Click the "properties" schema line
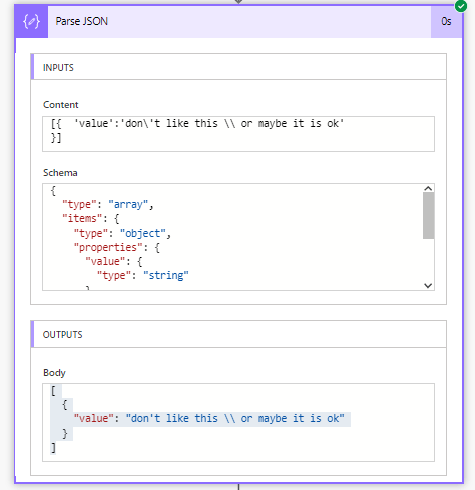 116,248
